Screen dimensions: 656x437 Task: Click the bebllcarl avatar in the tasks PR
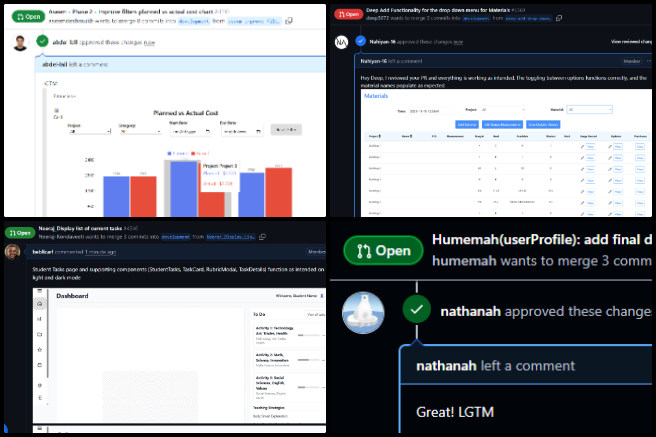pos(12,252)
